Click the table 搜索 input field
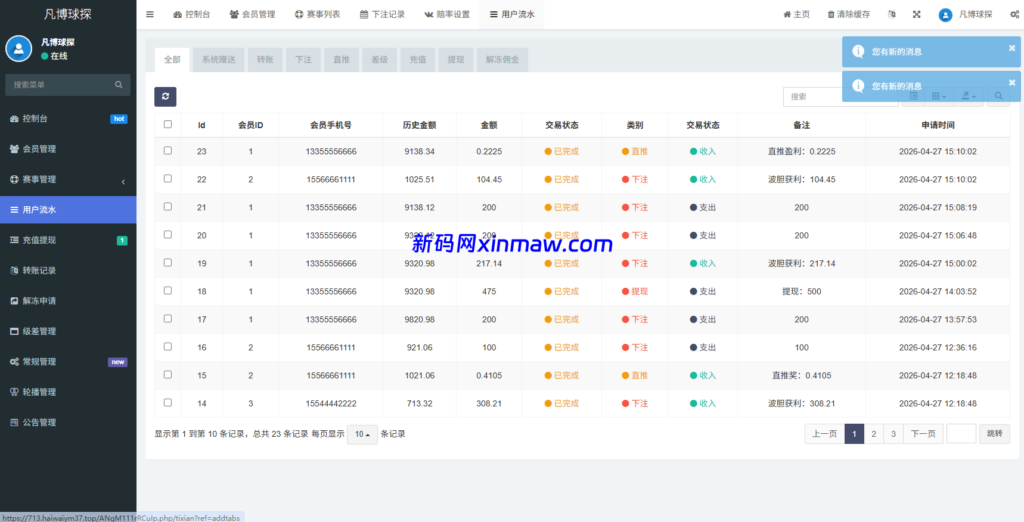The width and height of the screenshot is (1024, 522). click(x=841, y=96)
